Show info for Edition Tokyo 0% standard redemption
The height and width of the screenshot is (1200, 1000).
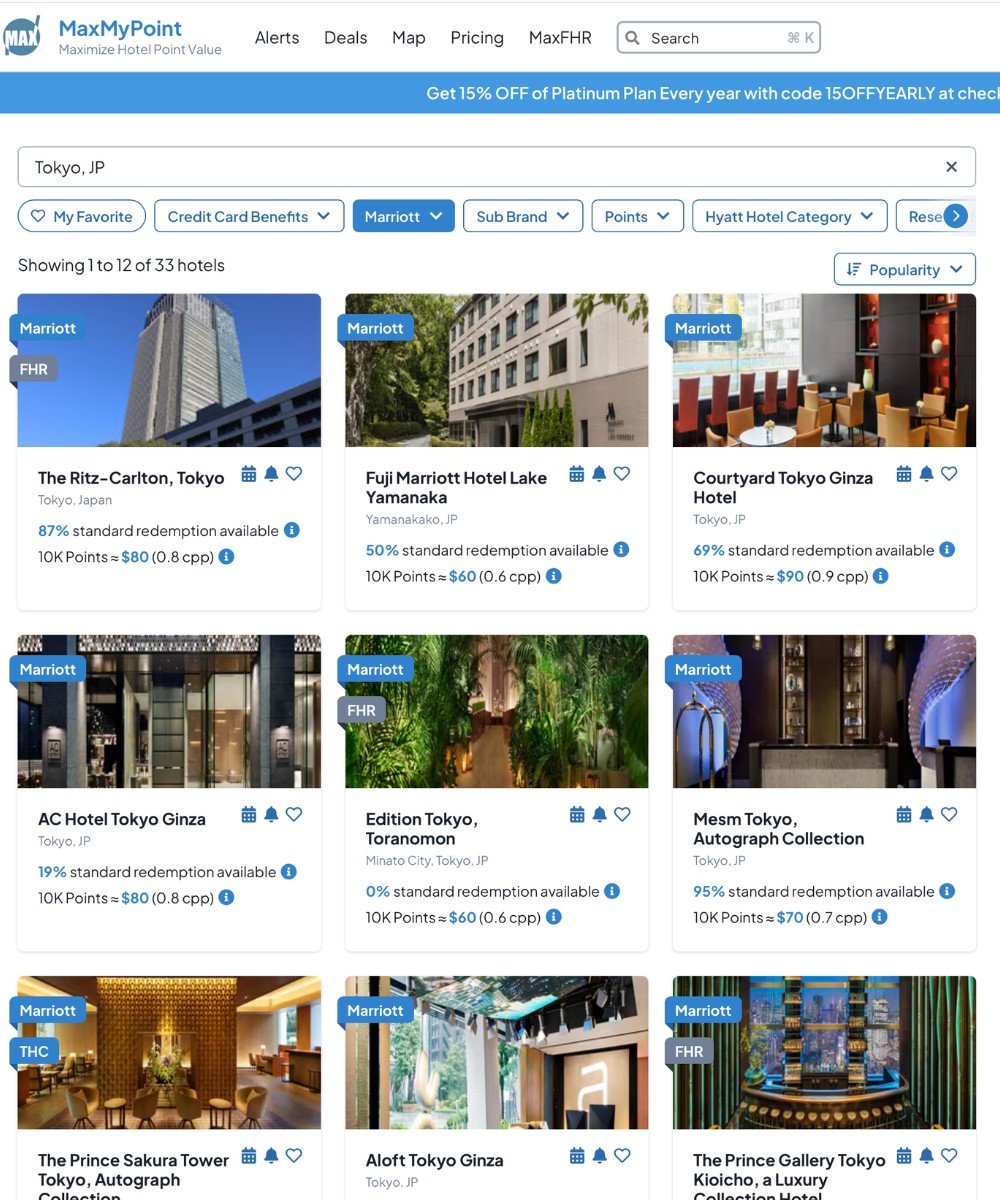pyautogui.click(x=612, y=891)
